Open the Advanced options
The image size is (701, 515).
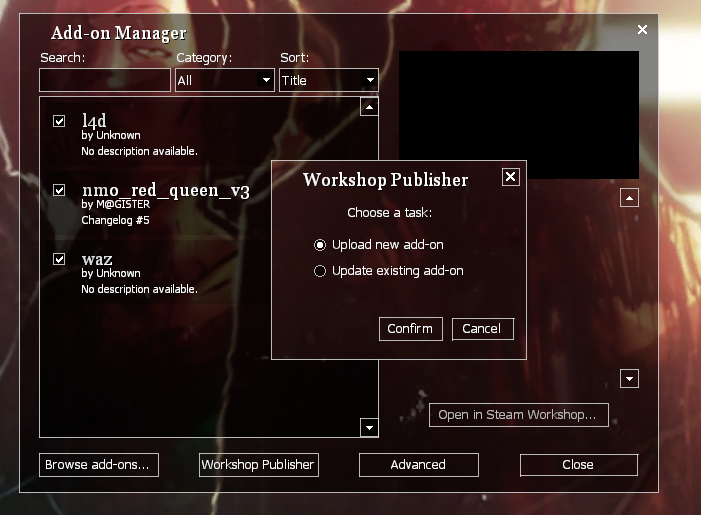click(418, 465)
